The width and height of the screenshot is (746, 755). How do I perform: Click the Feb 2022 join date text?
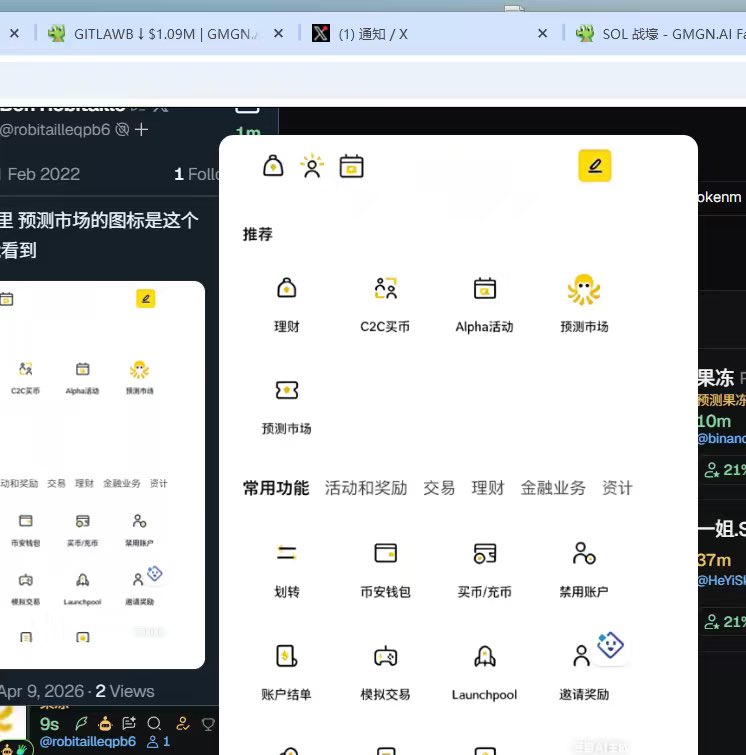43,174
